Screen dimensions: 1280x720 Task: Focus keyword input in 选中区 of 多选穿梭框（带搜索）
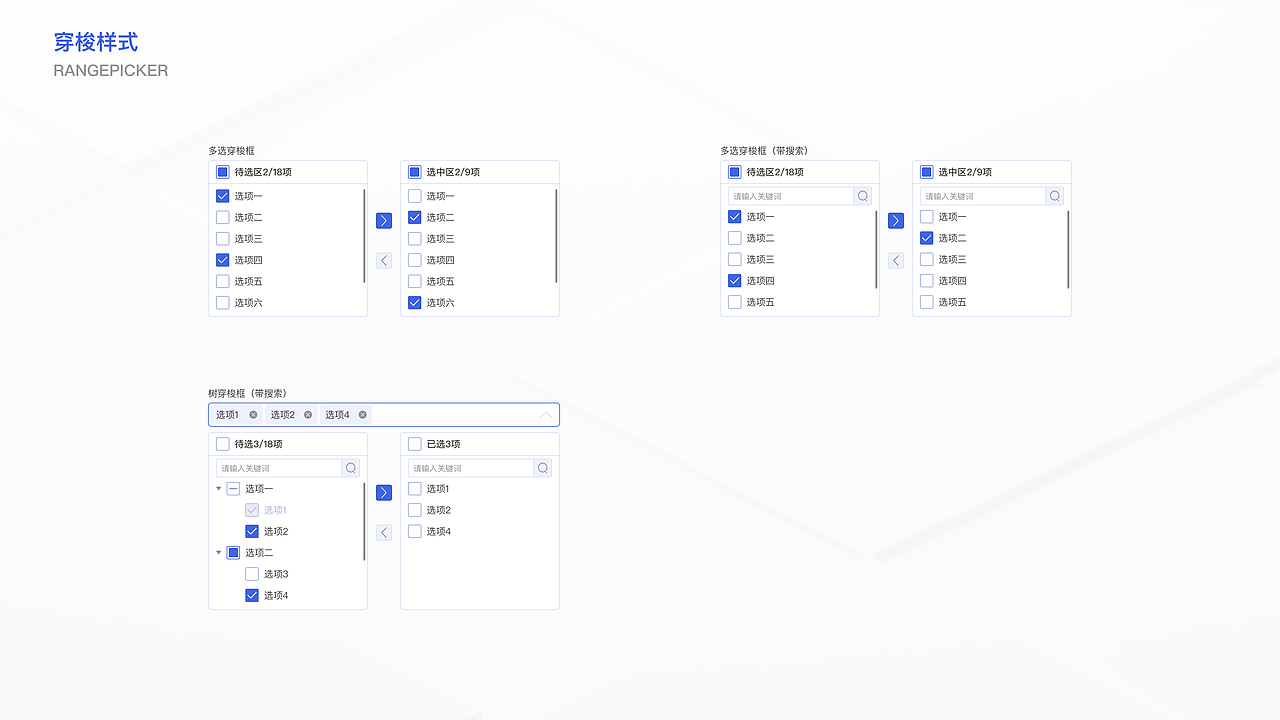coord(983,196)
